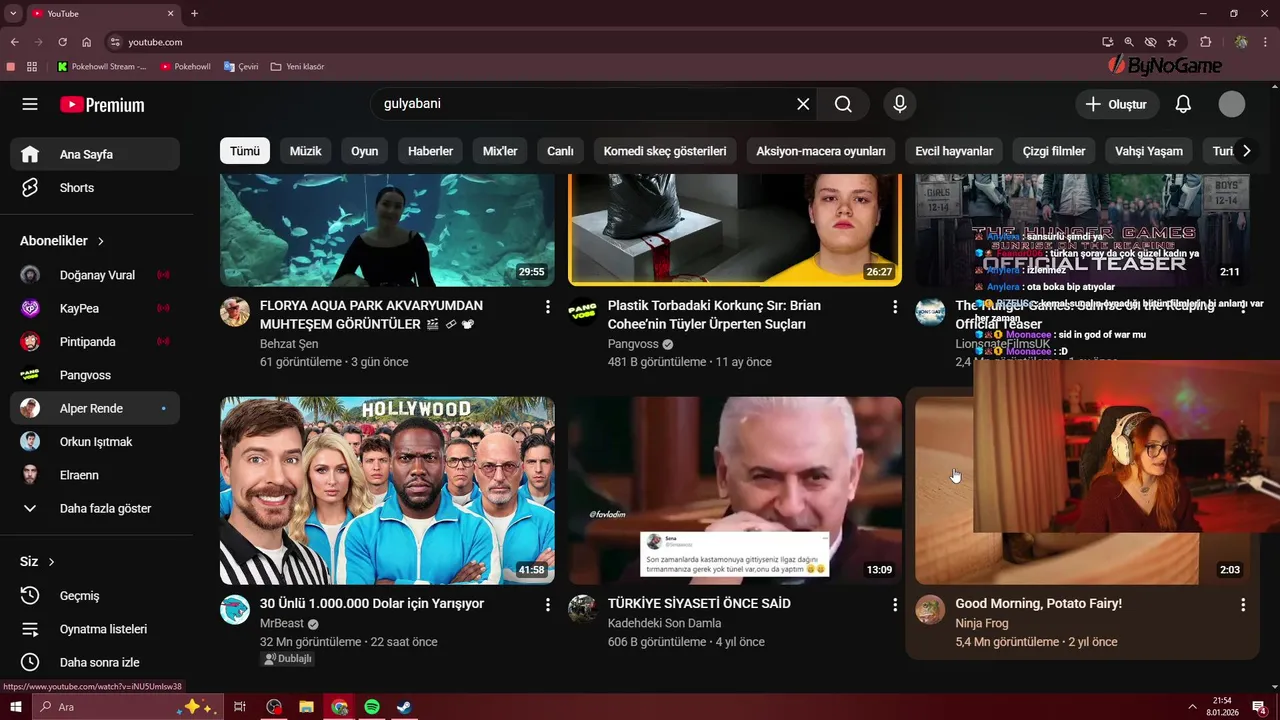Open Shorts in the sidebar
Viewport: 1280px width, 720px height.
point(95,188)
